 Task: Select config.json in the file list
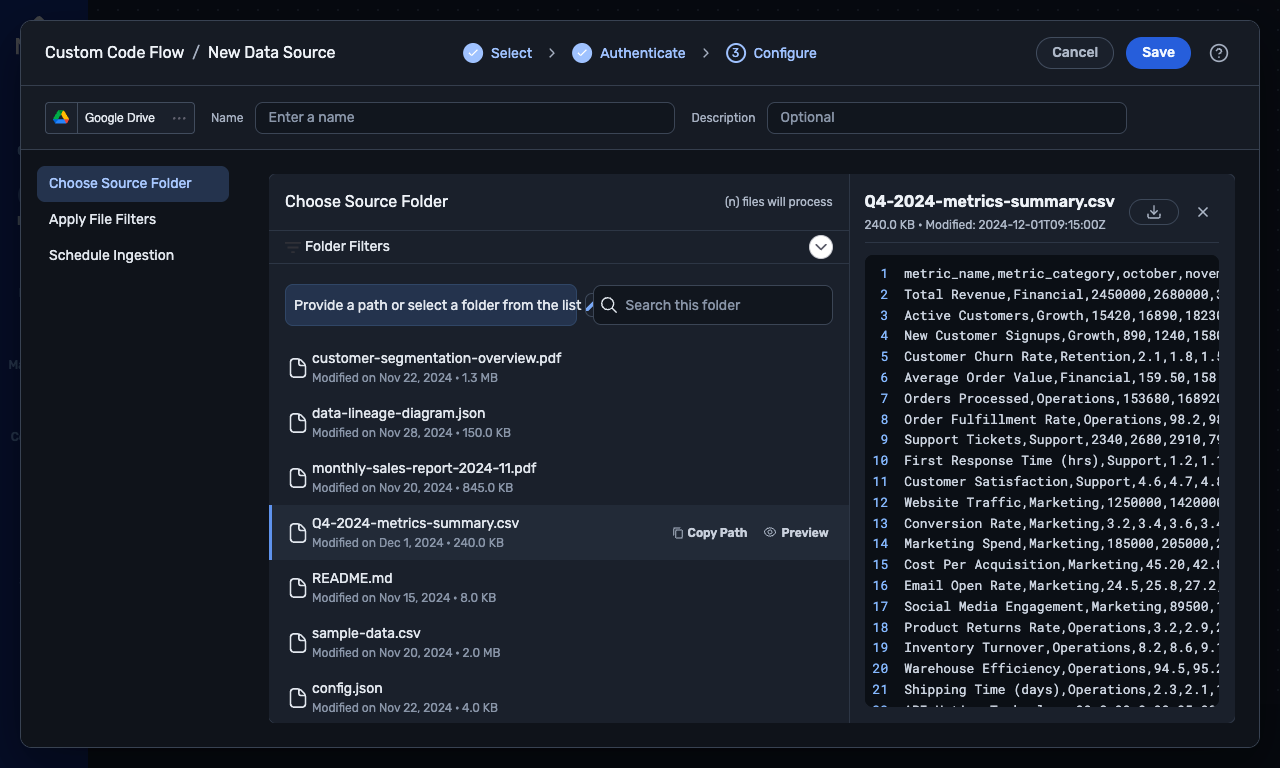coord(559,698)
